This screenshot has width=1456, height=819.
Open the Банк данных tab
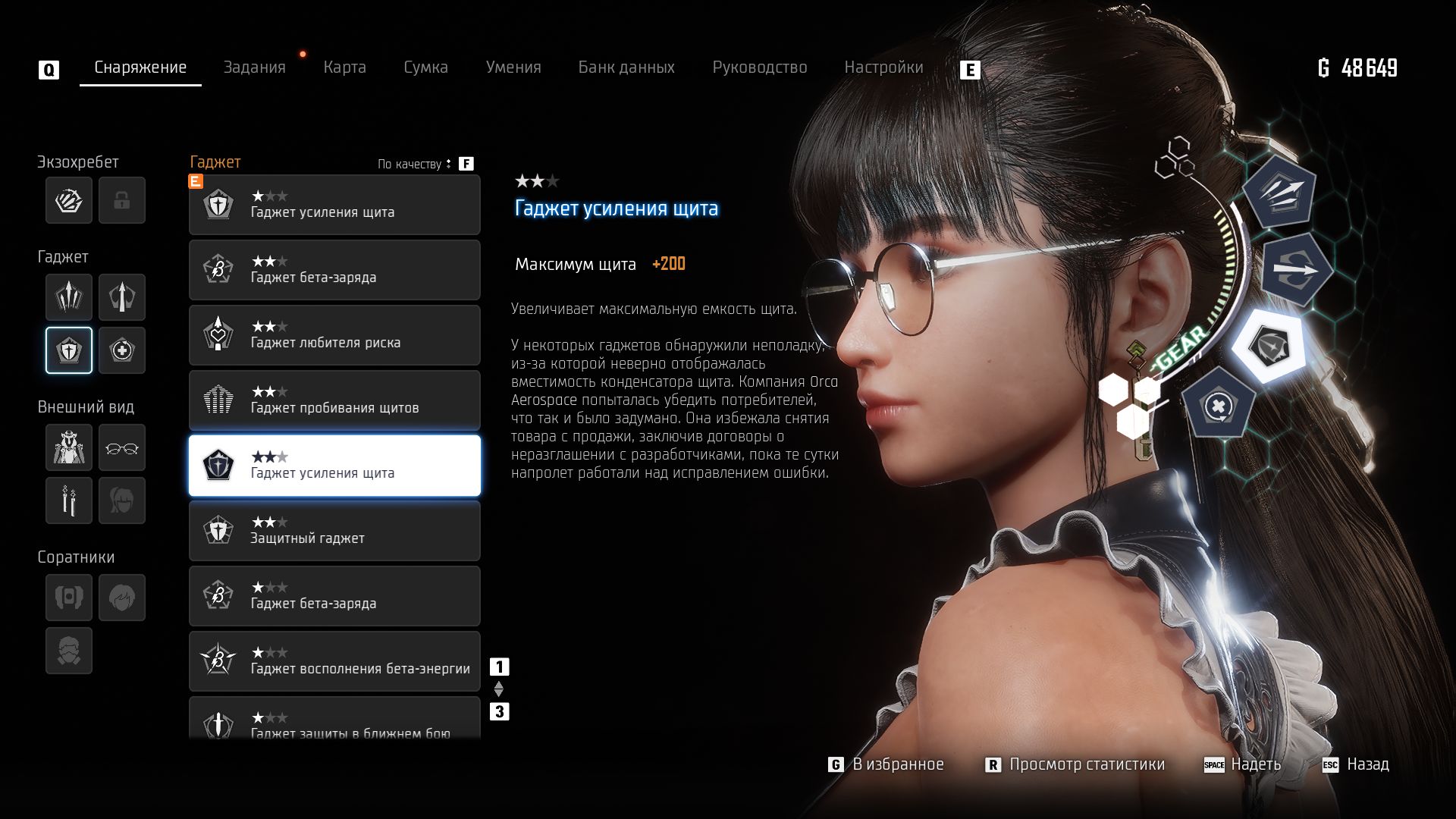coord(626,67)
